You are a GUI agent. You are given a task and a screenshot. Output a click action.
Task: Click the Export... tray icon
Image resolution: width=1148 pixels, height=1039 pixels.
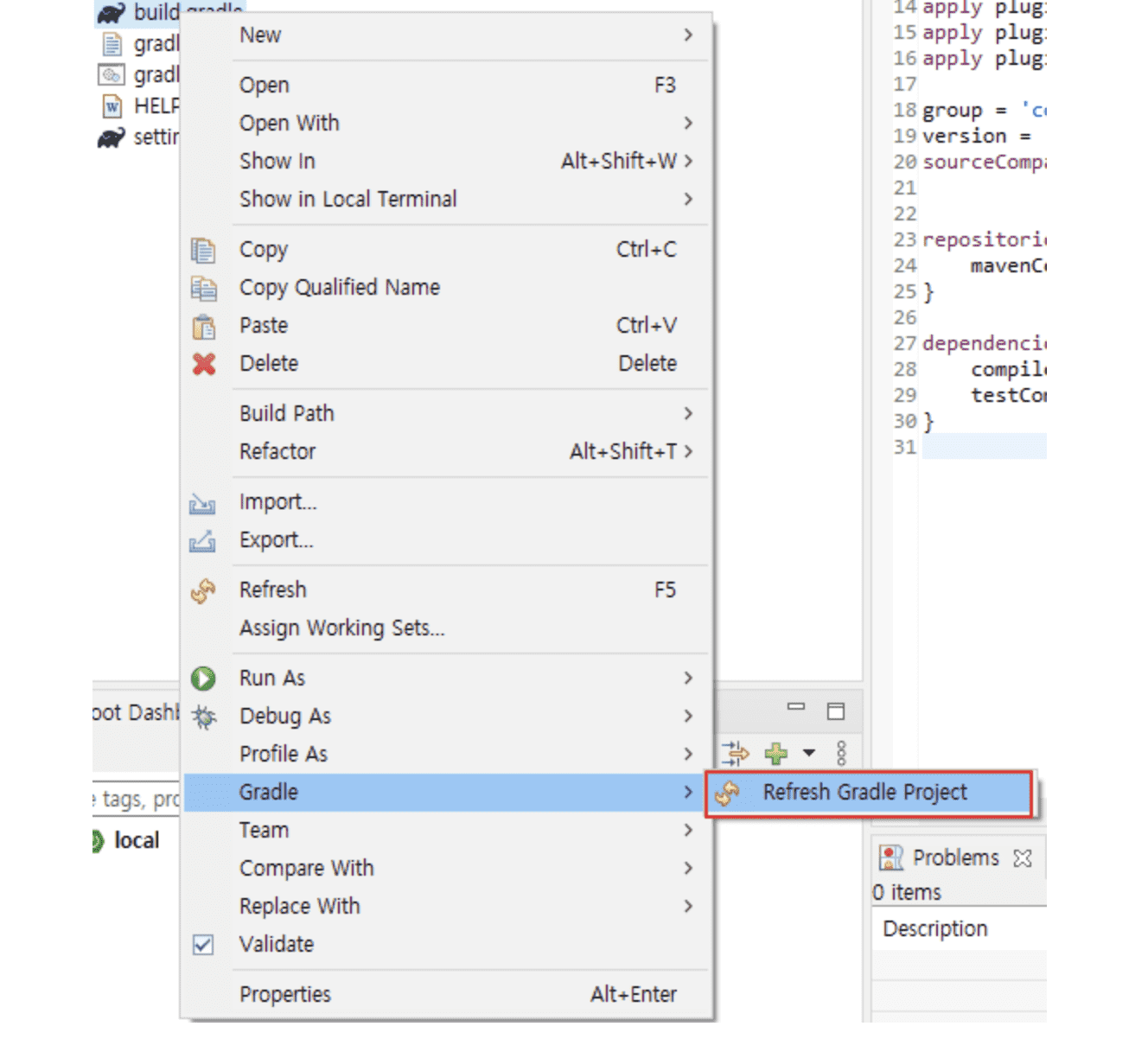[x=202, y=541]
